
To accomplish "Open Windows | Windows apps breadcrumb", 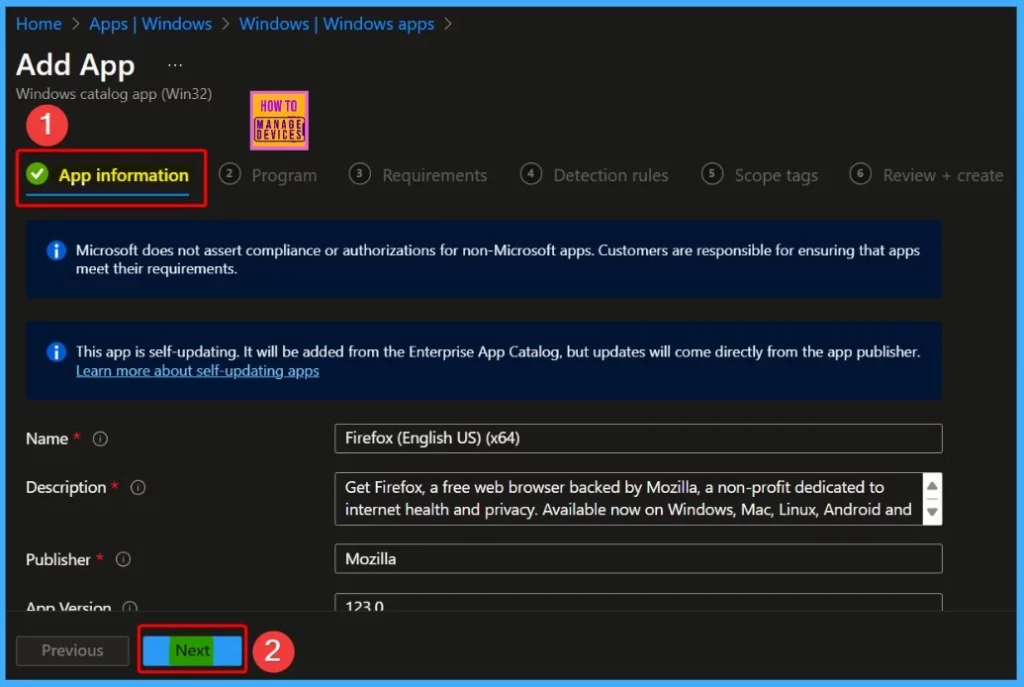I will pos(336,24).
